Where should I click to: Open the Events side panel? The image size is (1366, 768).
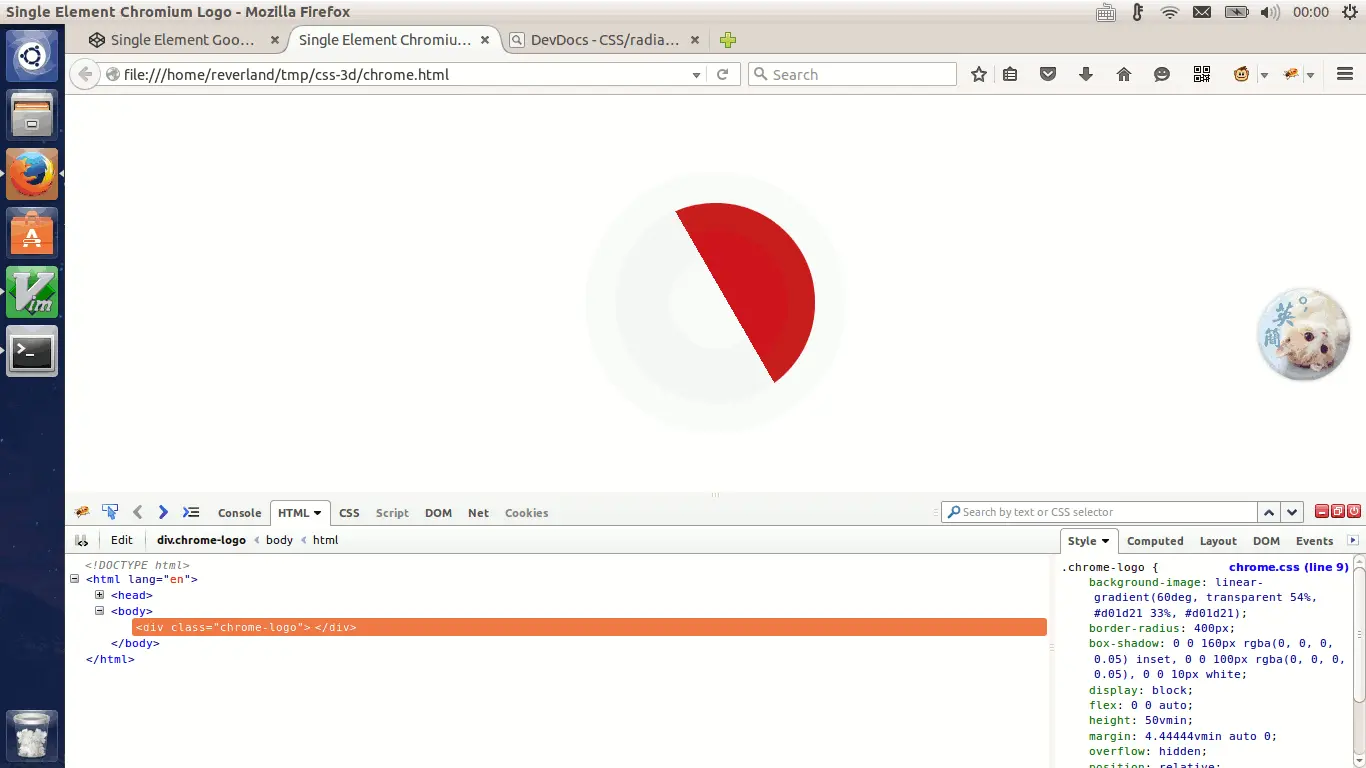(x=1314, y=541)
